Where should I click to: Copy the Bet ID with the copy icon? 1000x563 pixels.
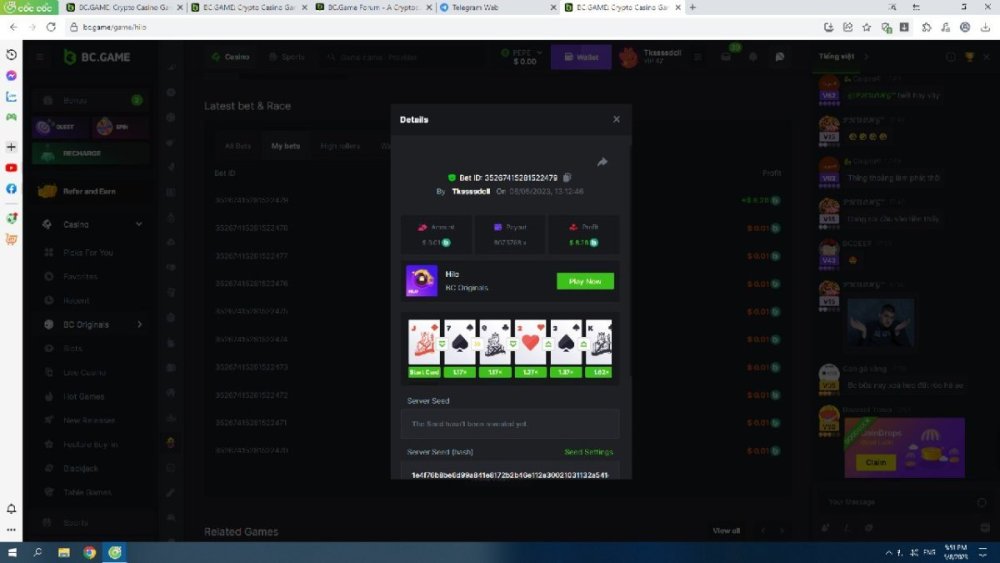[567, 178]
